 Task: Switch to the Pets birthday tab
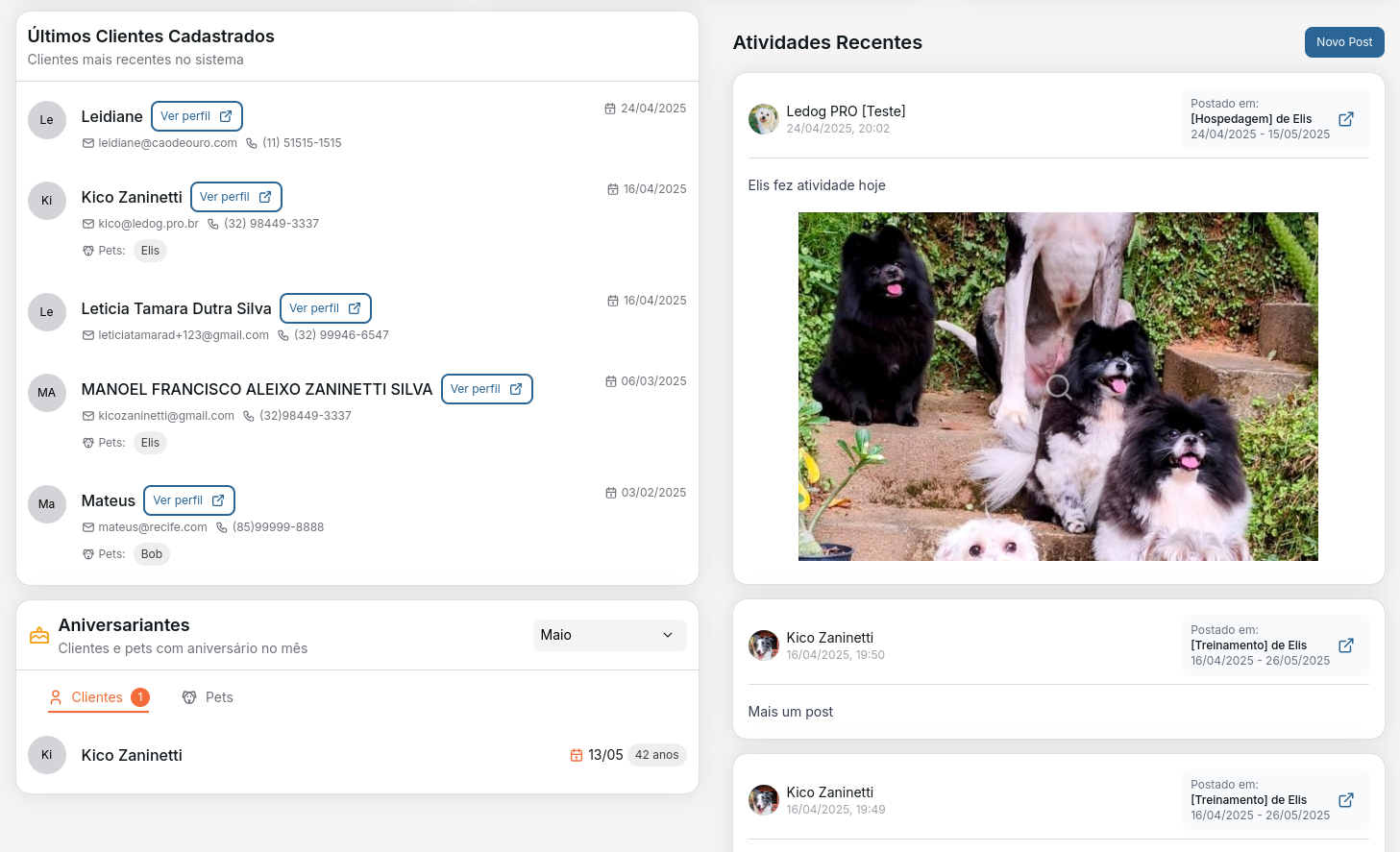(208, 697)
